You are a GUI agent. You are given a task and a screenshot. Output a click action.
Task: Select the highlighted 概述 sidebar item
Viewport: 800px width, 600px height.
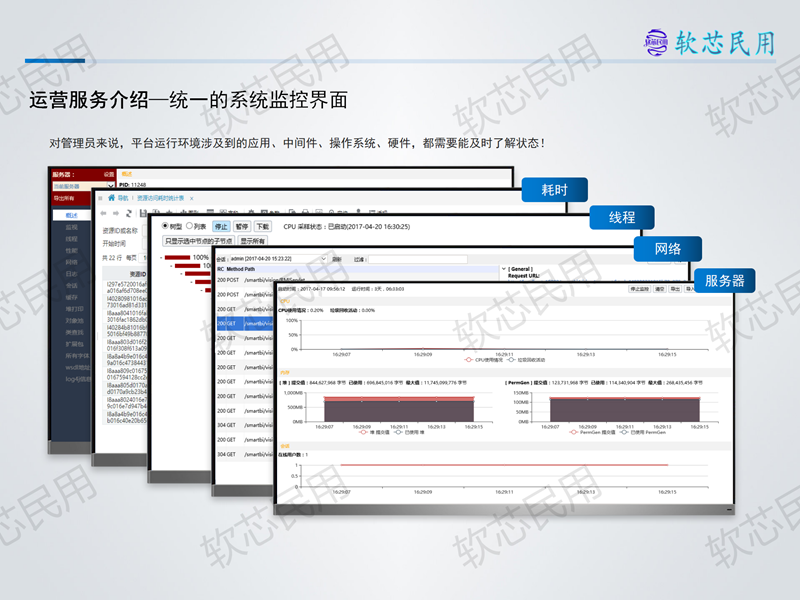click(71, 215)
